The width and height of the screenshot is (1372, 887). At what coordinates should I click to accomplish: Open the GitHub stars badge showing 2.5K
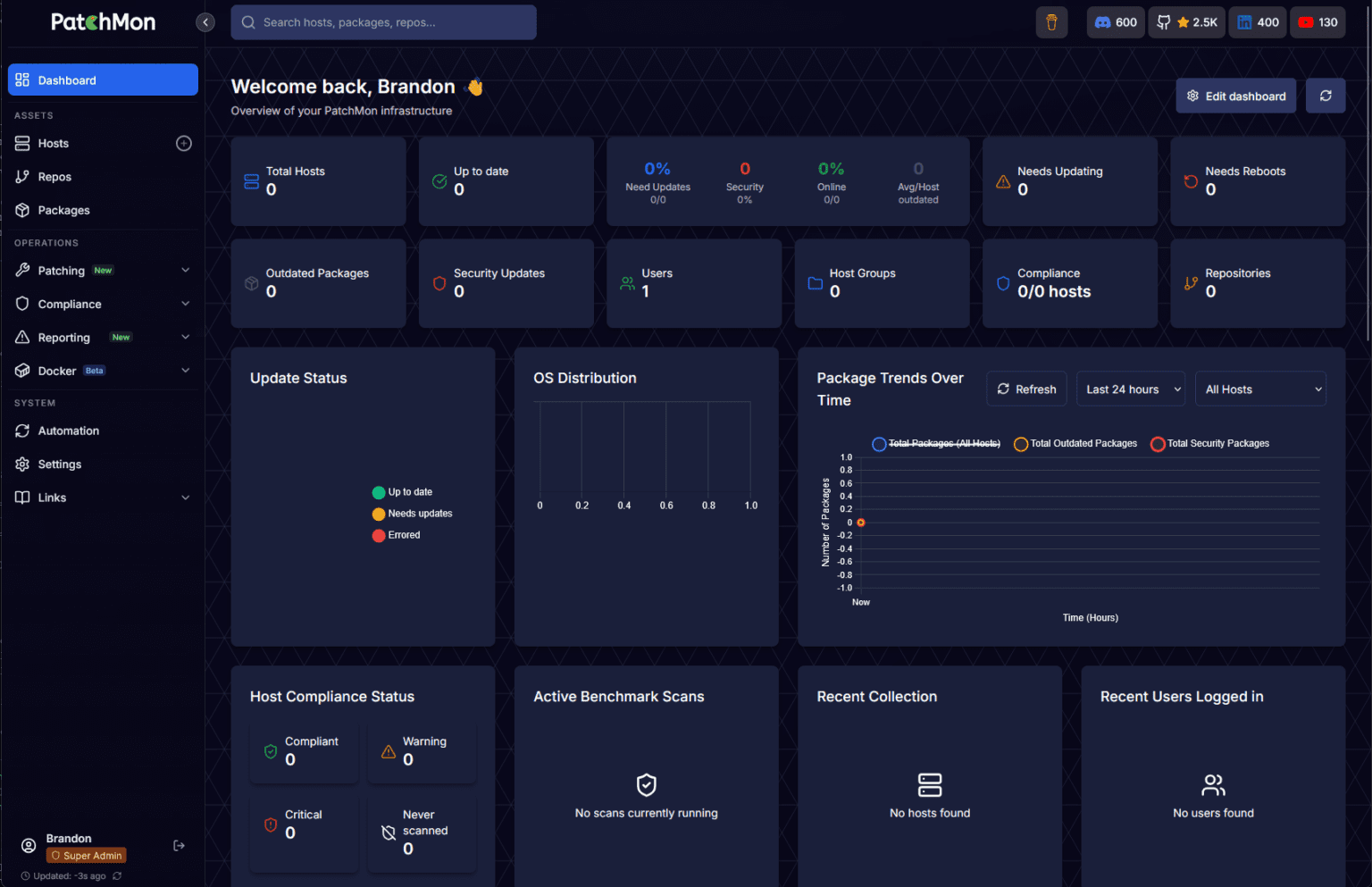[1188, 22]
